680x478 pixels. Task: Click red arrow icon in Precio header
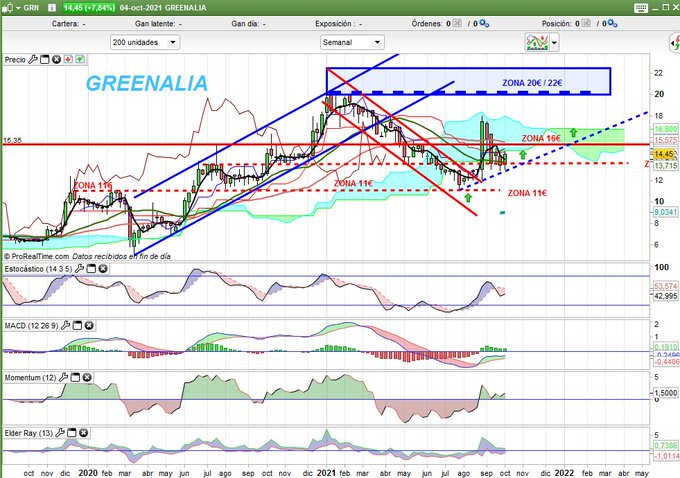point(68,59)
